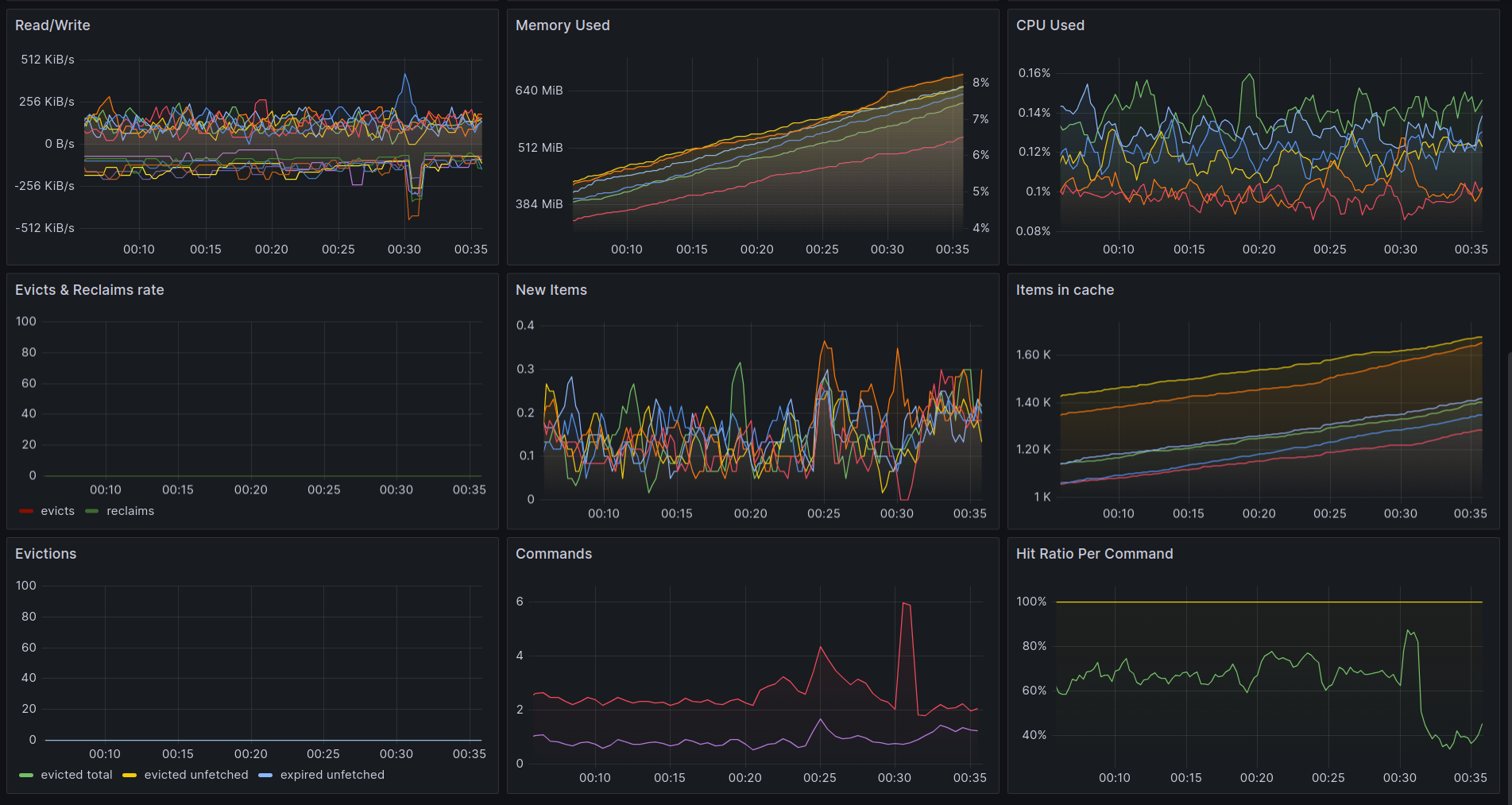
Task: Click the "384 MiB" axis label
Action: 539,204
